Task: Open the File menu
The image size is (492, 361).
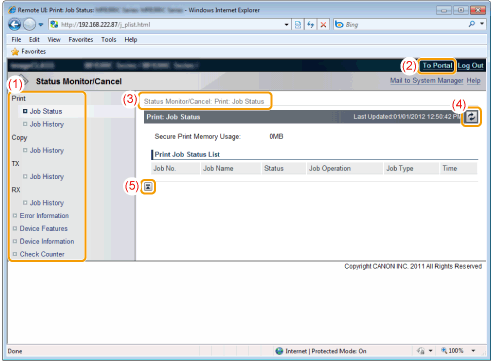Action: 16,40
